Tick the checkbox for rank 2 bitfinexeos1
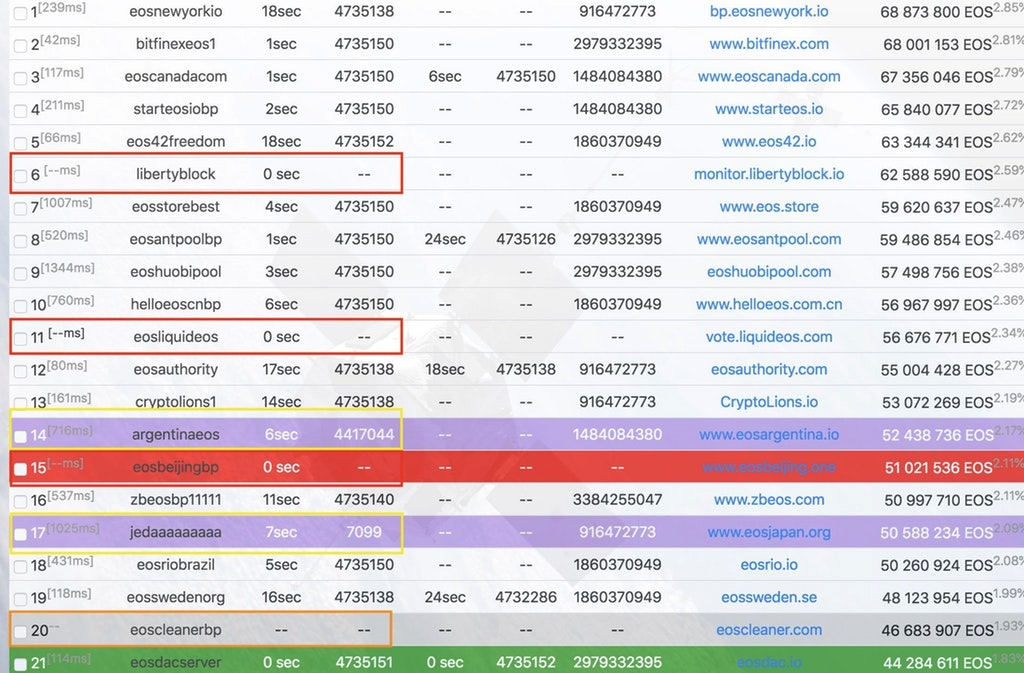This screenshot has width=1024, height=673. pos(20,46)
